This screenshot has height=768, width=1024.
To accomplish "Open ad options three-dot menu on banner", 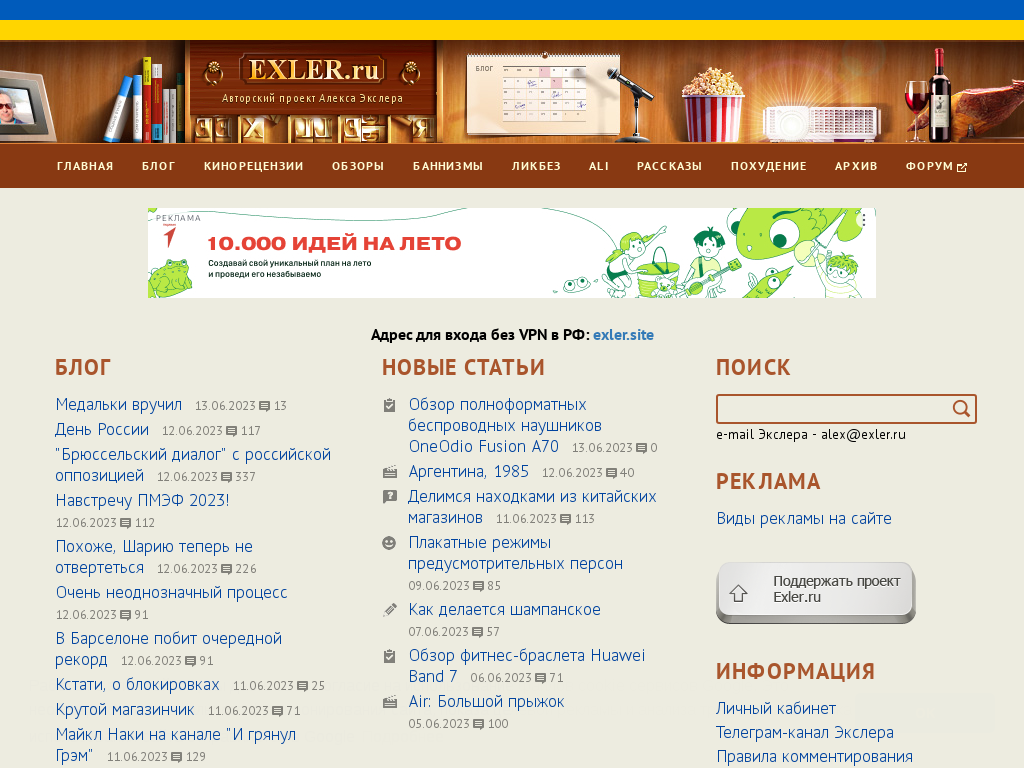I will (x=863, y=219).
